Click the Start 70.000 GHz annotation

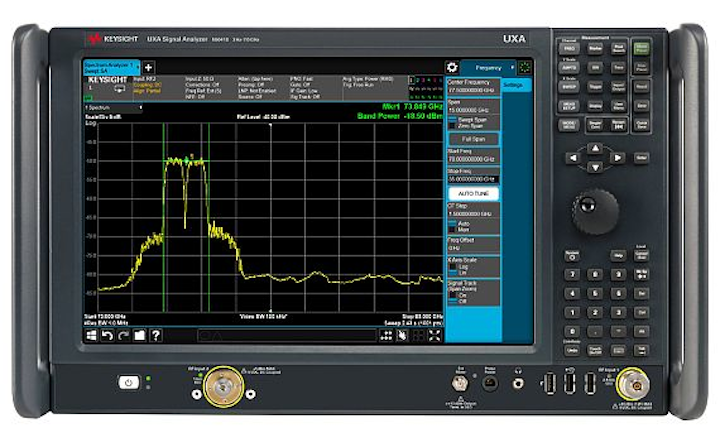(105, 317)
